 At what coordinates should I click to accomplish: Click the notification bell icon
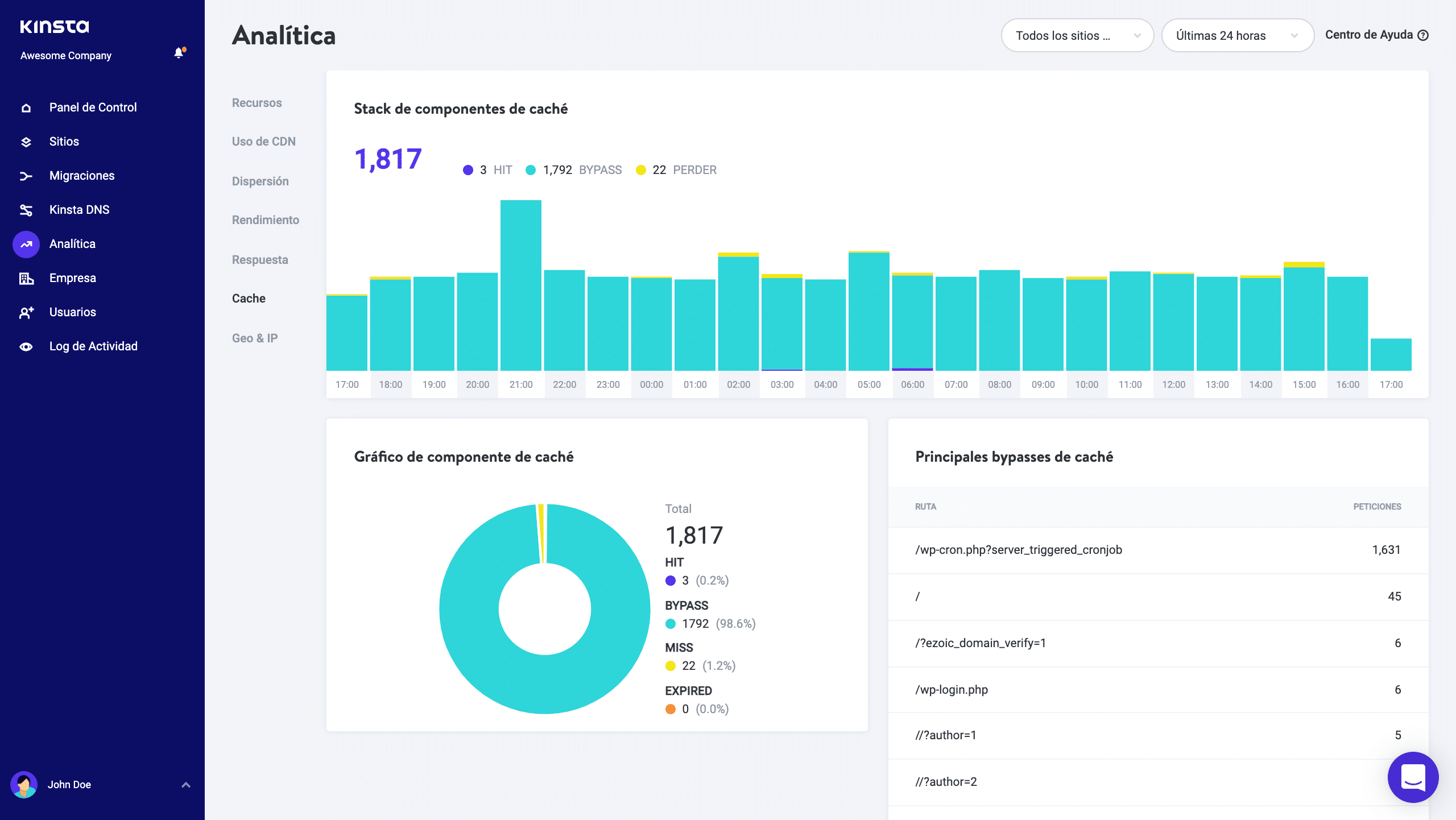(x=179, y=53)
